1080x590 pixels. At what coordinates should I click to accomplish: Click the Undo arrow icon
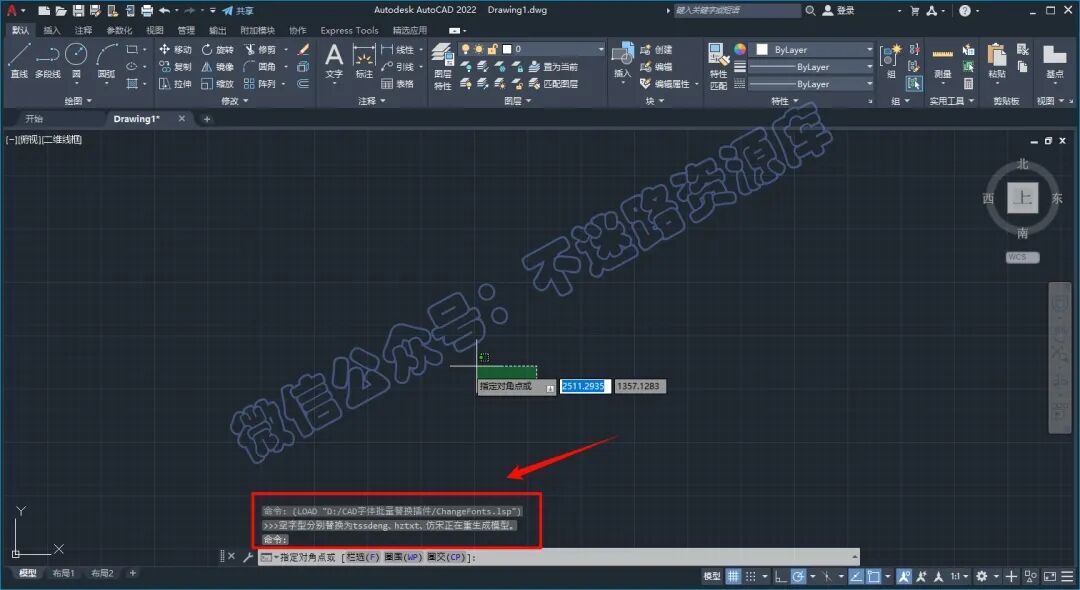(164, 10)
